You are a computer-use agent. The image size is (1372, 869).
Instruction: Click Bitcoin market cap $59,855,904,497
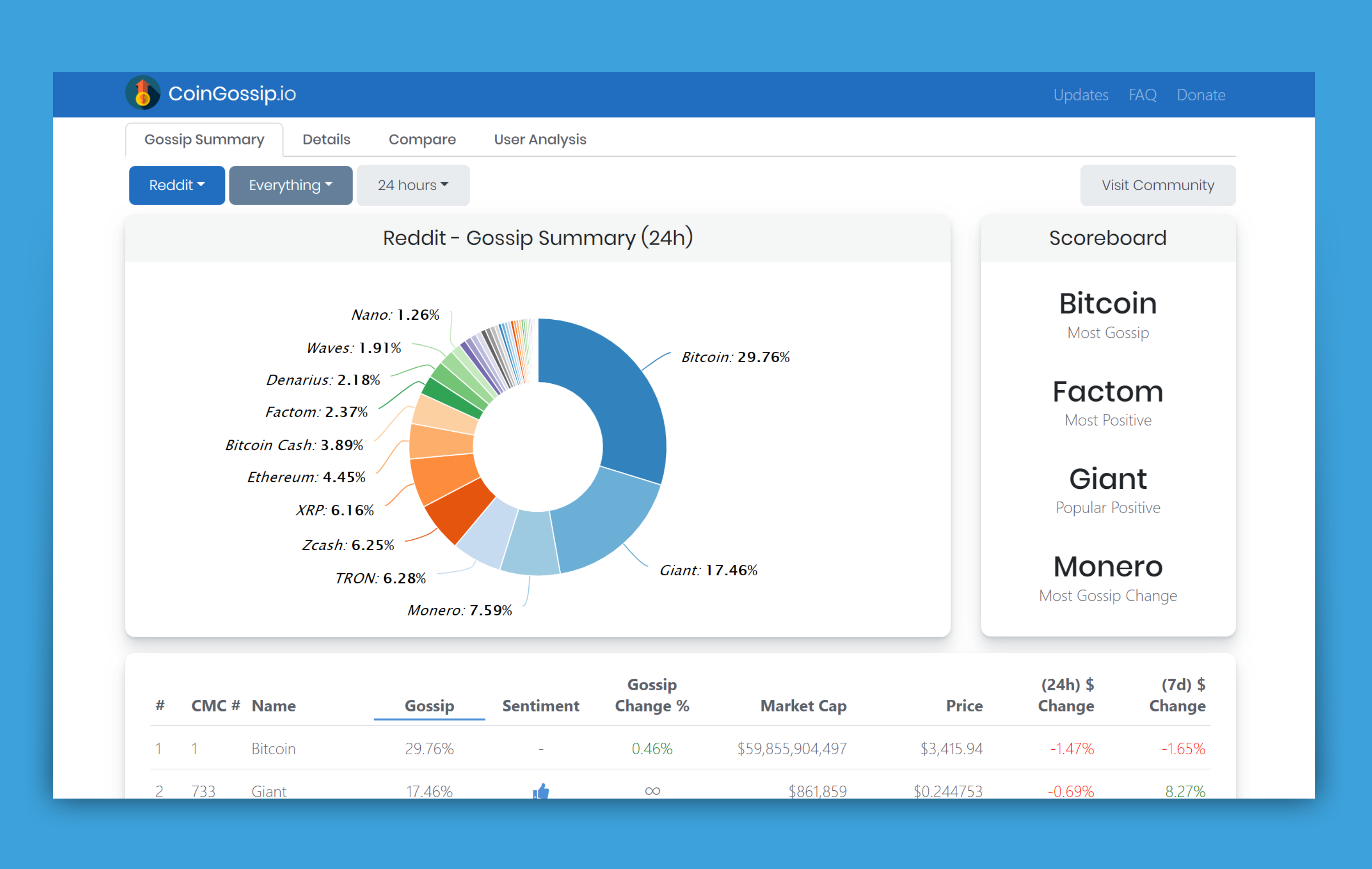pyautogui.click(x=792, y=748)
